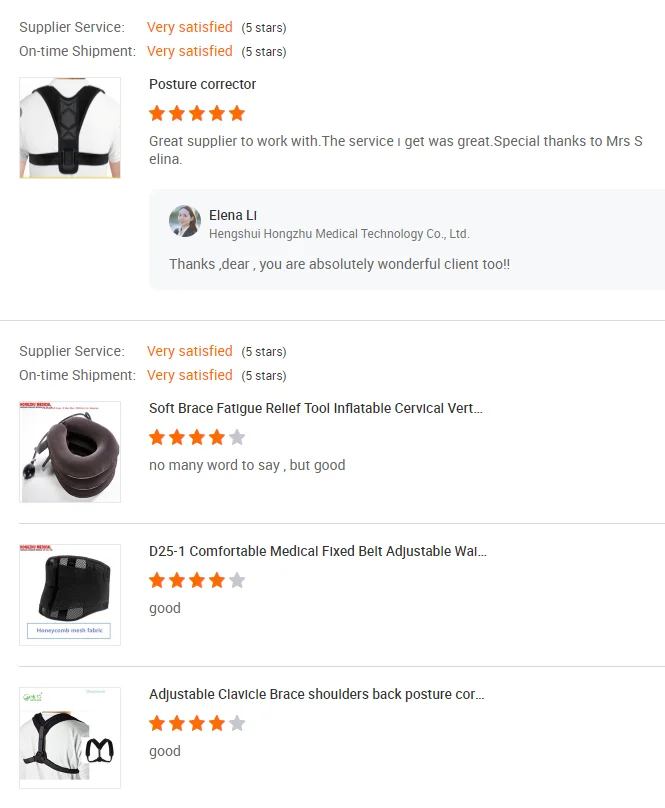Click the fifth star of Posture corrector rating
Screen dimensions: 665x808
coord(237,113)
